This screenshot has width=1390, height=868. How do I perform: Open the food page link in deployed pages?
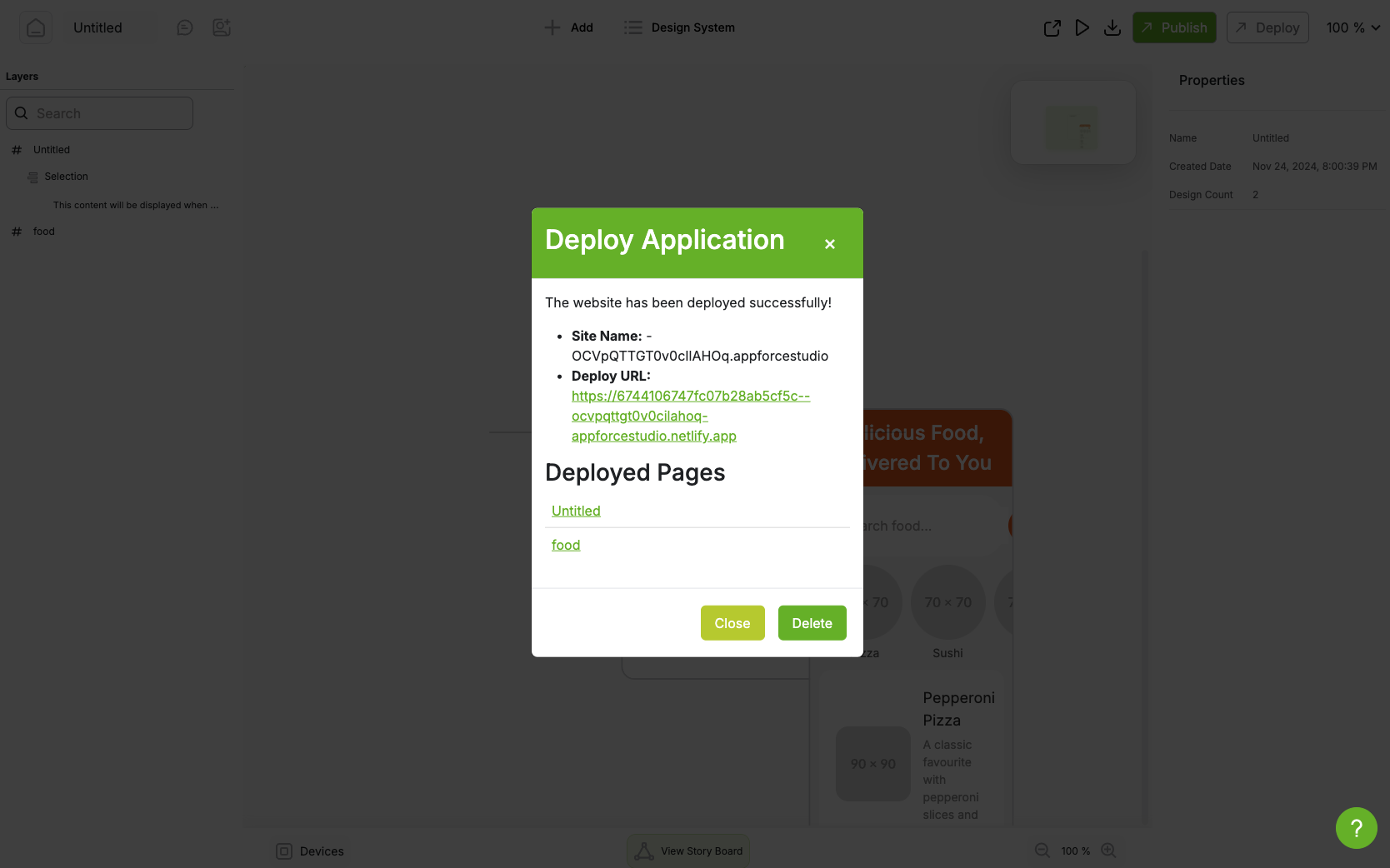click(565, 544)
